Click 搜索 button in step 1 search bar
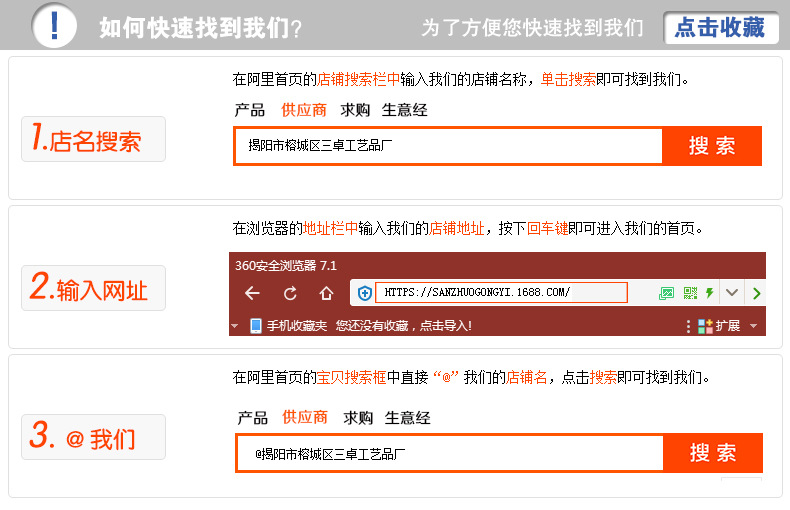The width and height of the screenshot is (790, 510). tap(712, 146)
